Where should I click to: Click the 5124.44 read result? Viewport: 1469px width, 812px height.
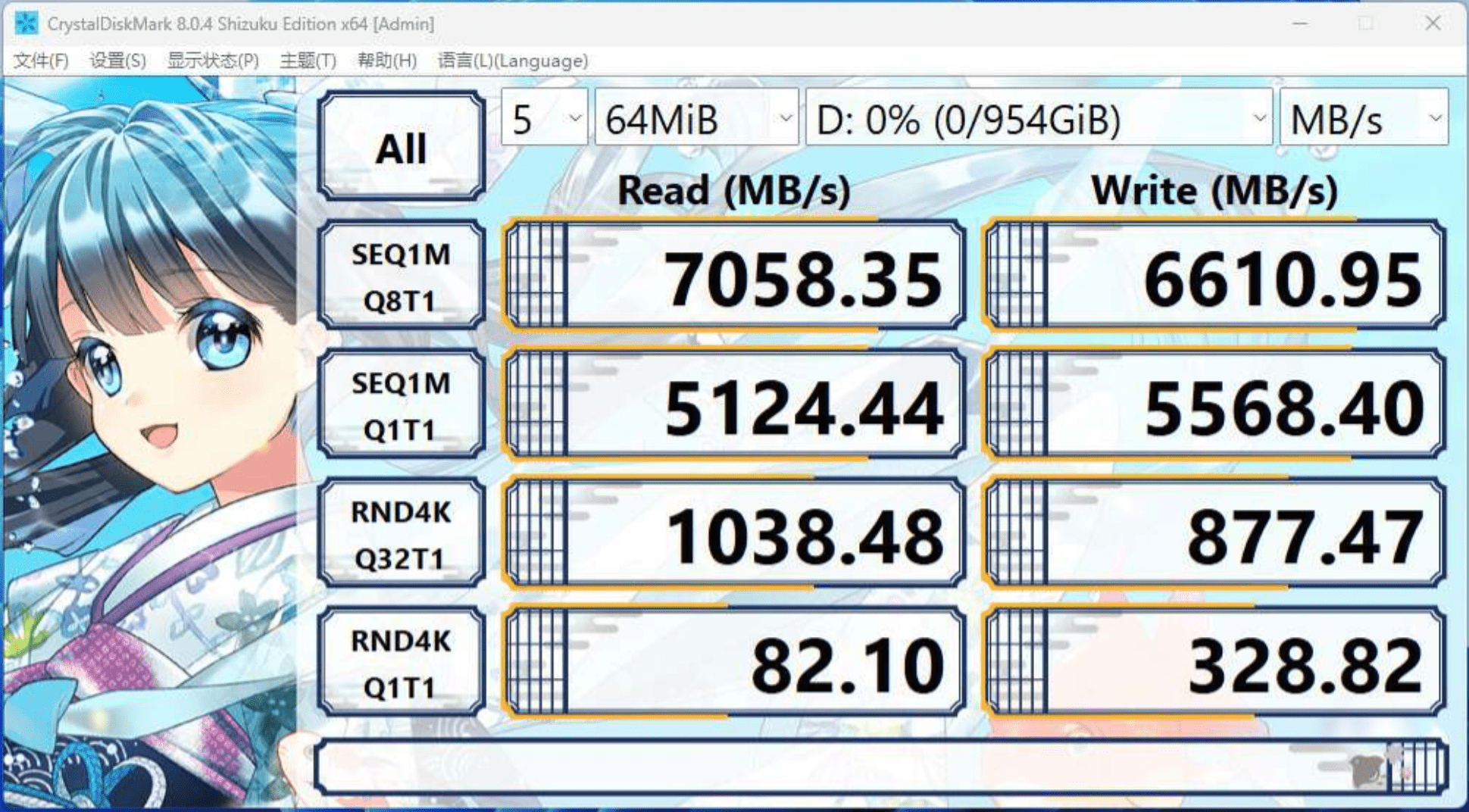click(x=734, y=404)
